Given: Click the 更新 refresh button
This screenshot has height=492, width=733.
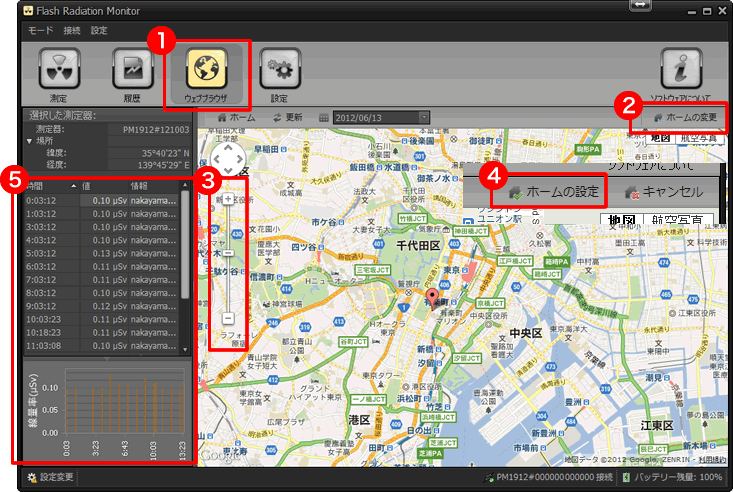Looking at the screenshot, I should coord(287,117).
